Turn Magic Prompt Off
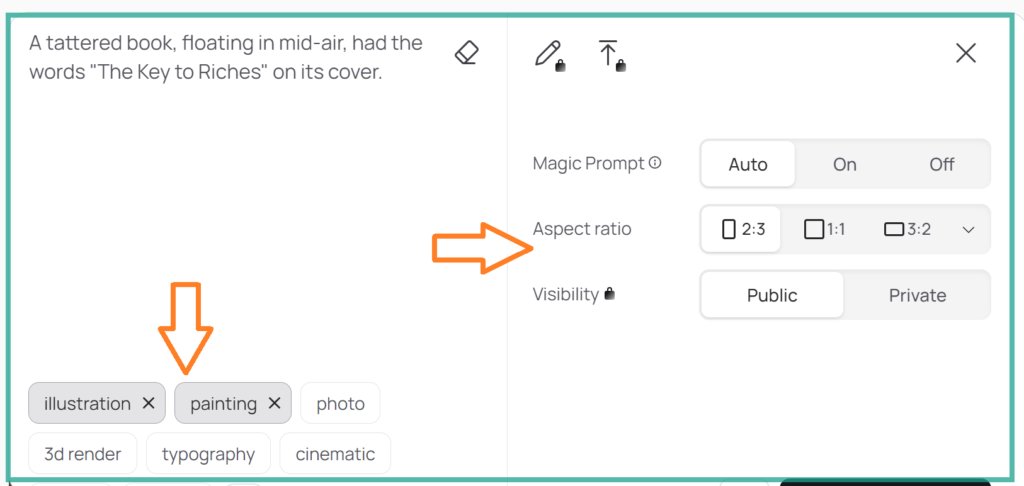The height and width of the screenshot is (486, 1024). (942, 164)
